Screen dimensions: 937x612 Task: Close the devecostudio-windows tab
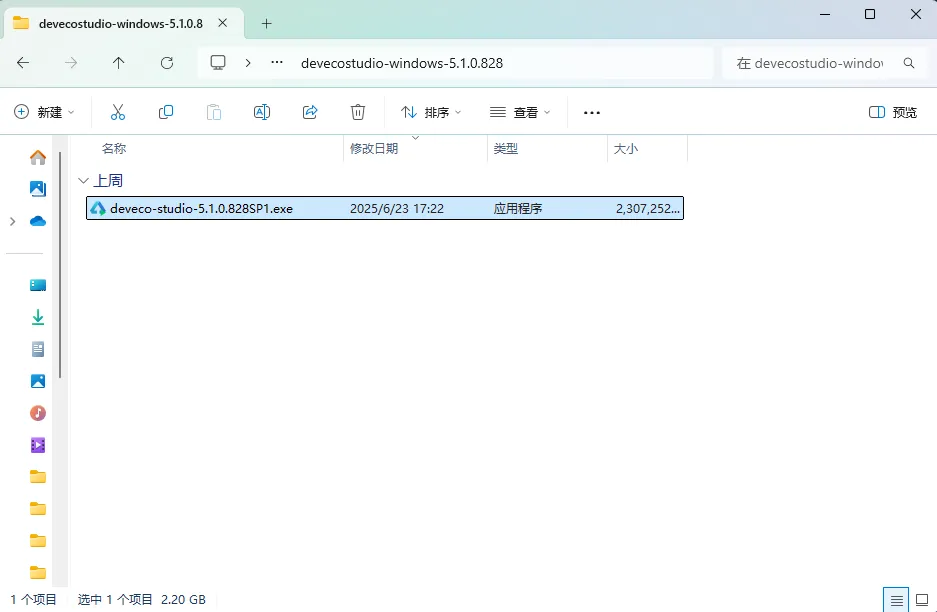222,23
